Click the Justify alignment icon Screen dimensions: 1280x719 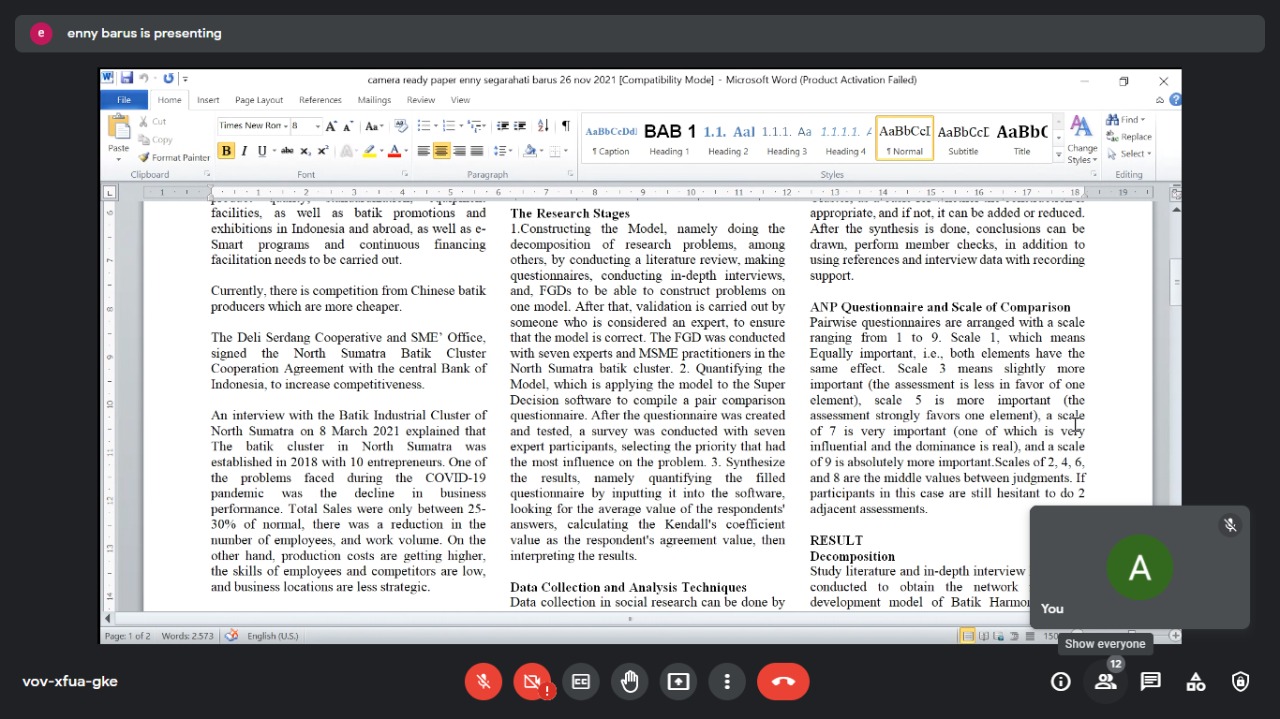476,151
